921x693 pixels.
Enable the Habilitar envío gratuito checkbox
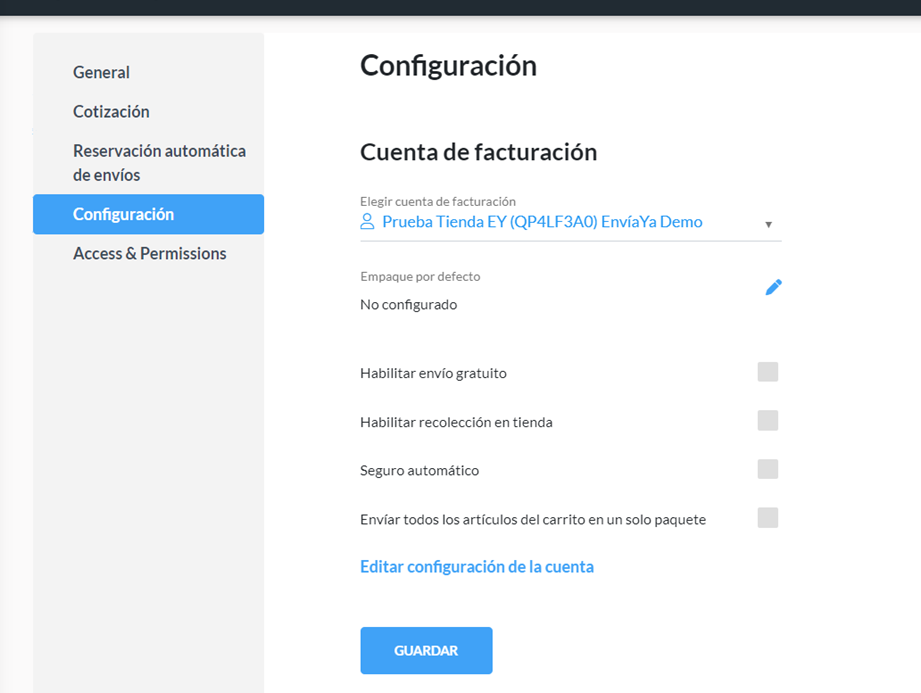[x=768, y=372]
